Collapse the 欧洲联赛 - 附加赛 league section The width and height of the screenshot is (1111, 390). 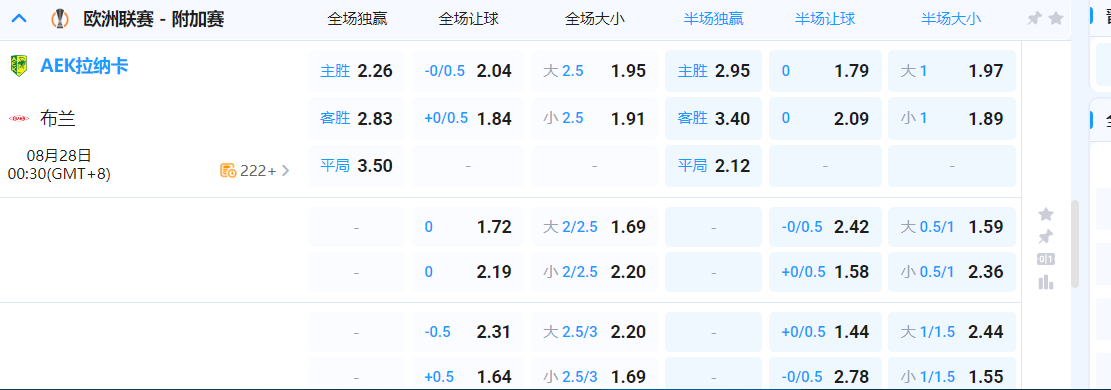tap(19, 18)
